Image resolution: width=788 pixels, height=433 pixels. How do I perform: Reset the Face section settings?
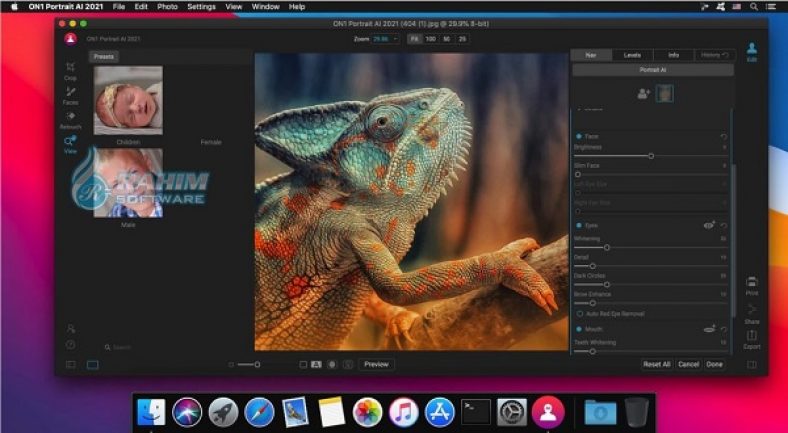point(724,137)
